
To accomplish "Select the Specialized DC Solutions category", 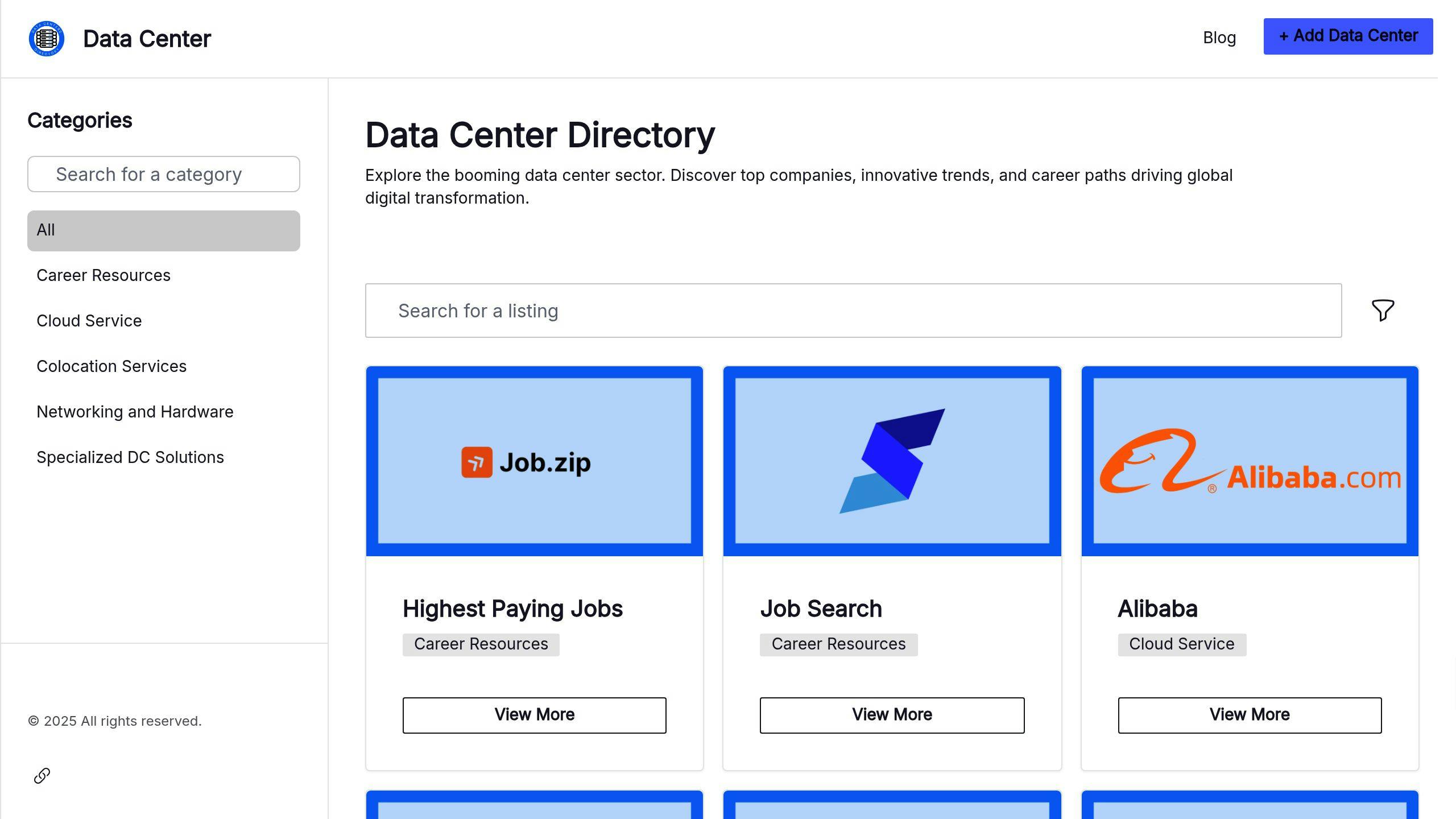I will point(130,457).
